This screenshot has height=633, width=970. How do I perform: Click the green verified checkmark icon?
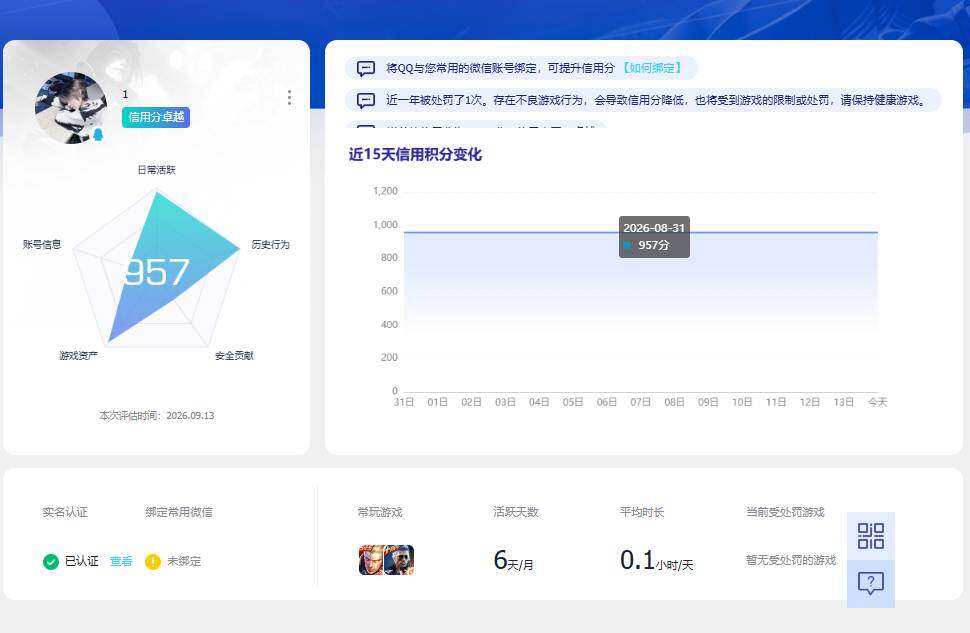[51, 561]
